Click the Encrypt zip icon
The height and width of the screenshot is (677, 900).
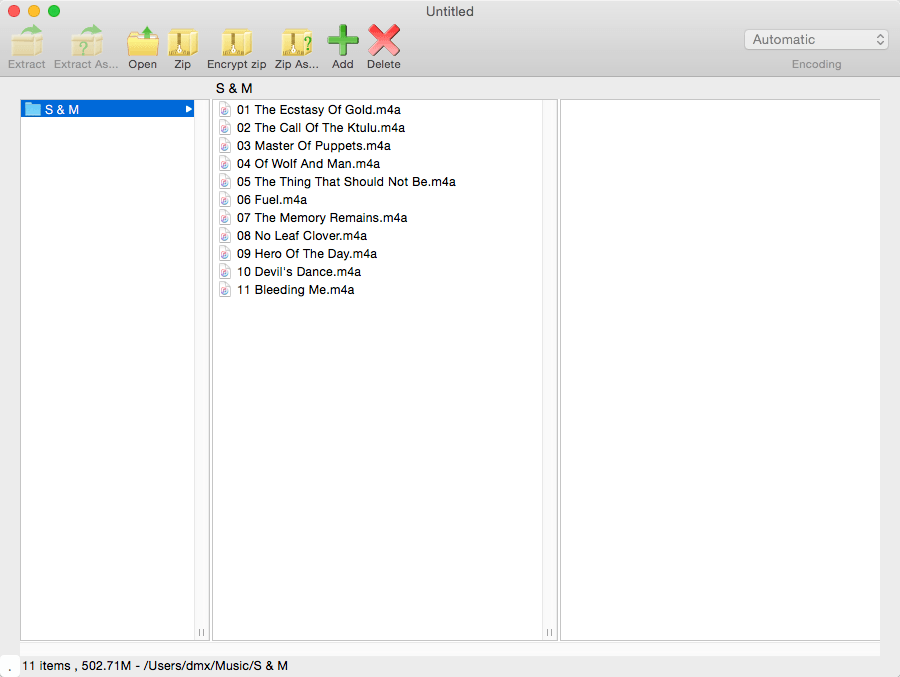(236, 42)
